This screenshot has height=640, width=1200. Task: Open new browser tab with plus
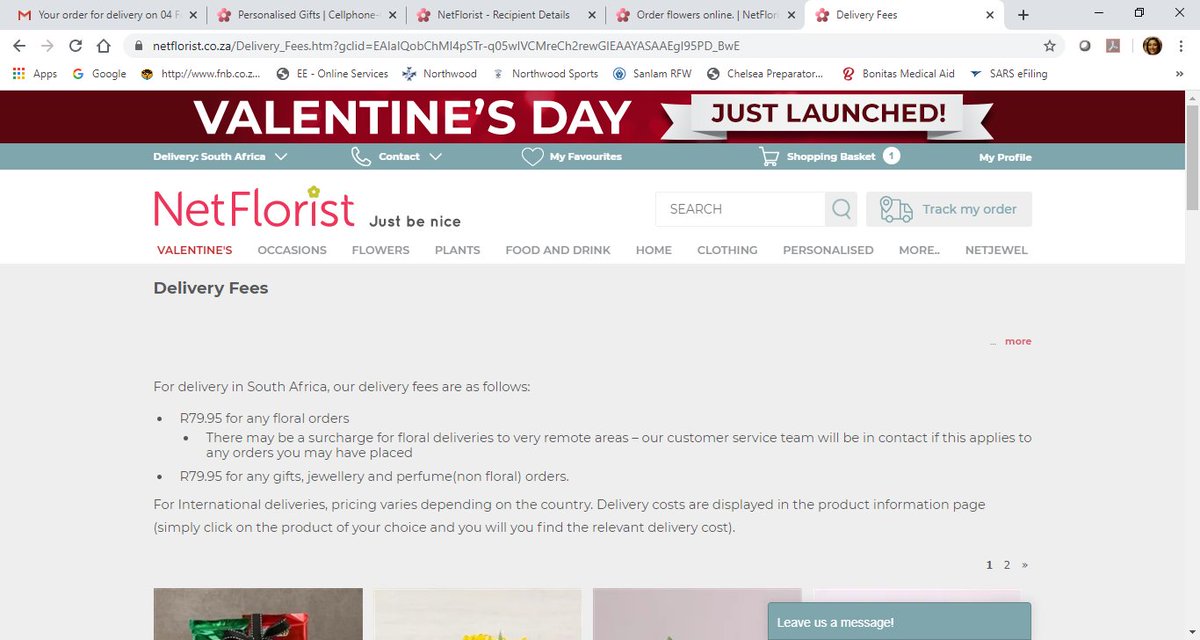(x=1023, y=15)
